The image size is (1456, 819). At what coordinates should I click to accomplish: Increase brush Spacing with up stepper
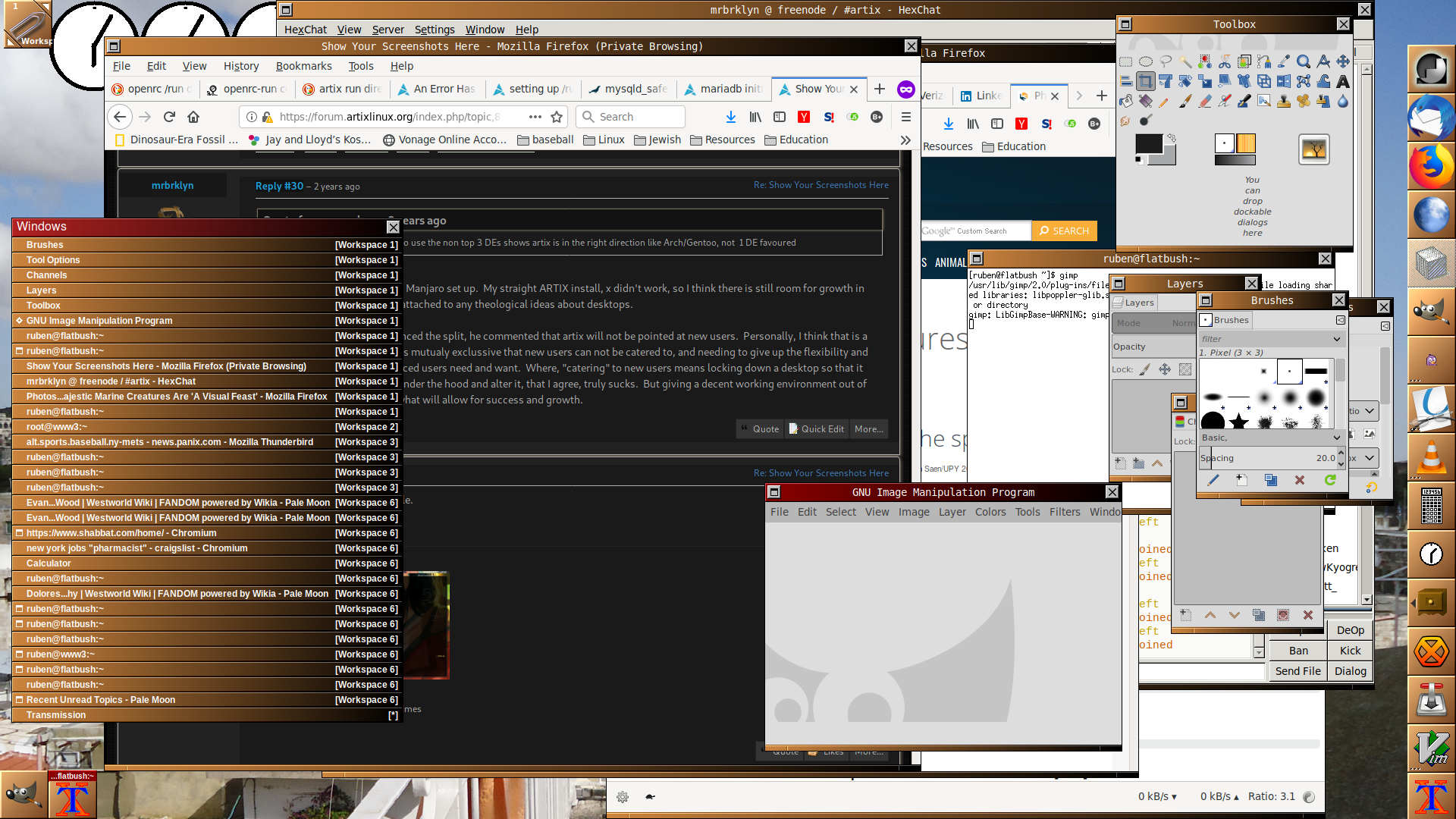click(1341, 453)
